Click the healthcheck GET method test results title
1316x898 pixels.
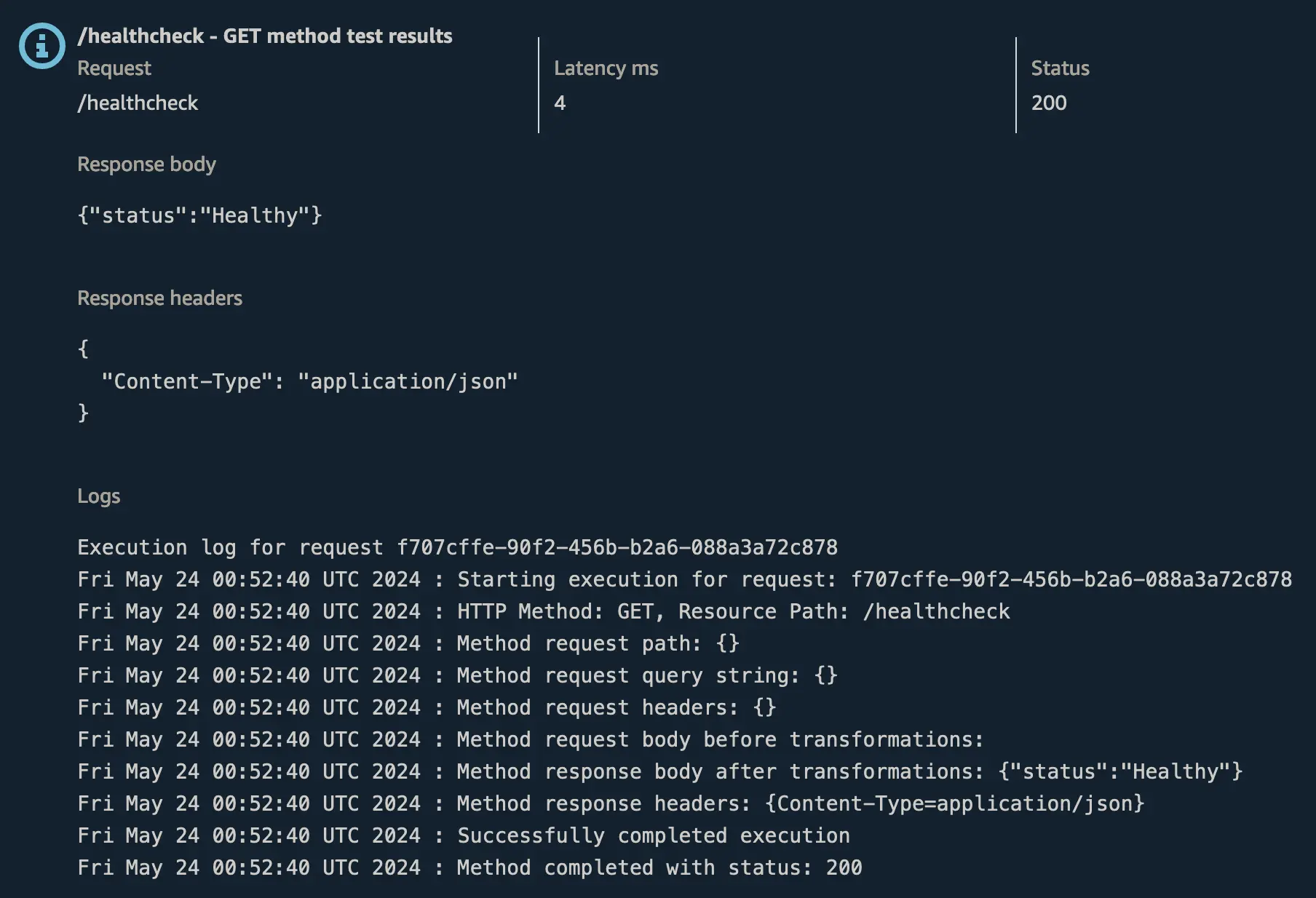[264, 36]
